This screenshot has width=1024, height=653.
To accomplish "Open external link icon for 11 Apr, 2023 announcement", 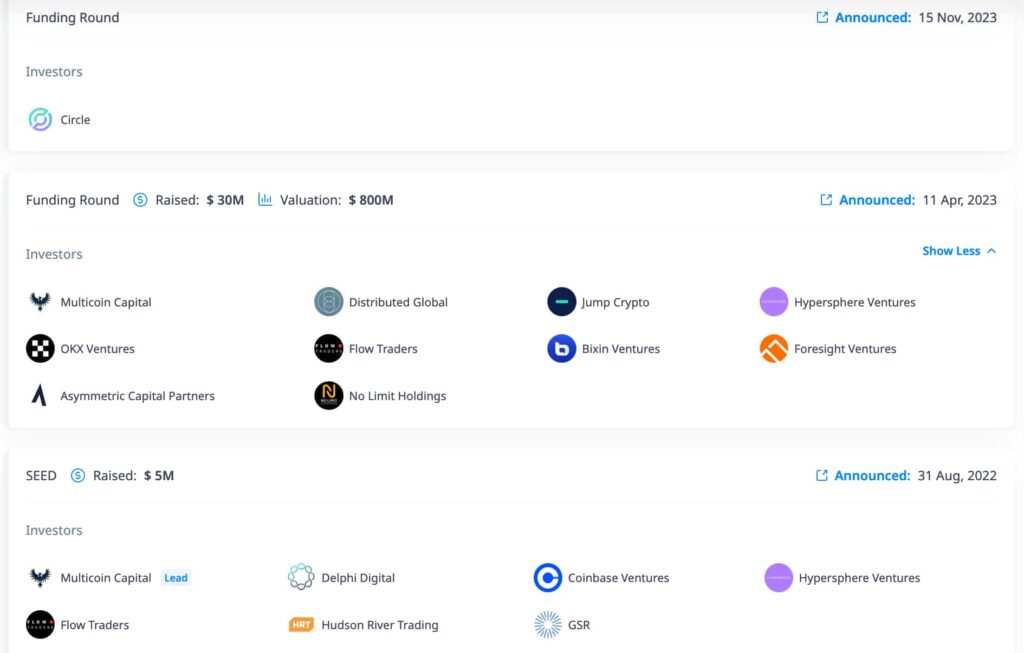I will (x=826, y=200).
